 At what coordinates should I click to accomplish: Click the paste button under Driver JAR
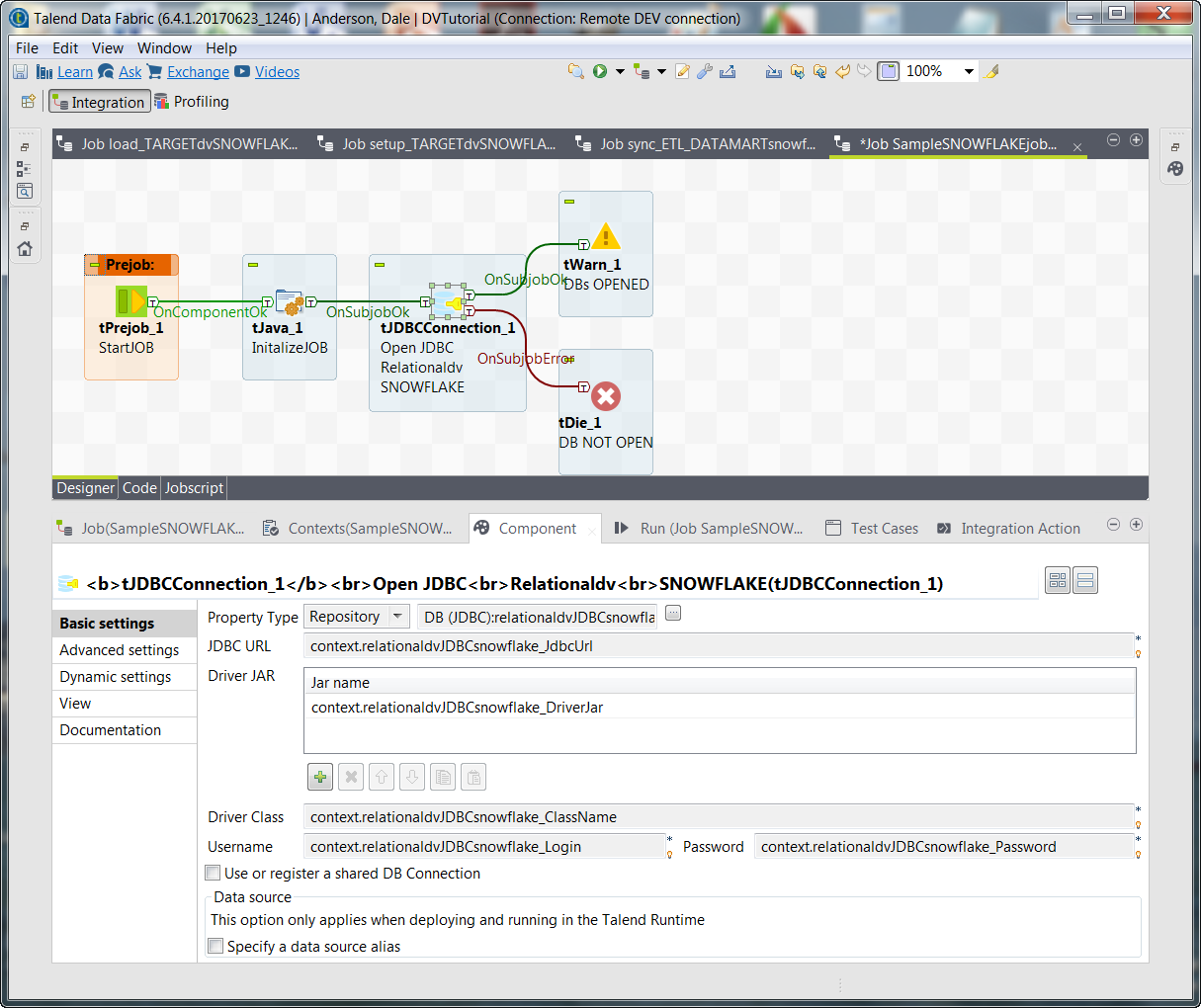(x=473, y=777)
